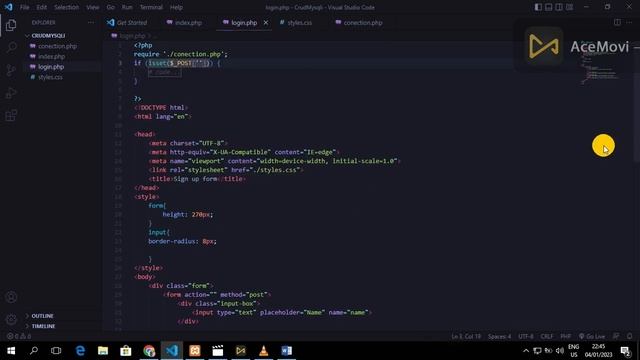The image size is (640, 360).
Task: Toggle the Panel layout icon
Action: (x=548, y=7)
